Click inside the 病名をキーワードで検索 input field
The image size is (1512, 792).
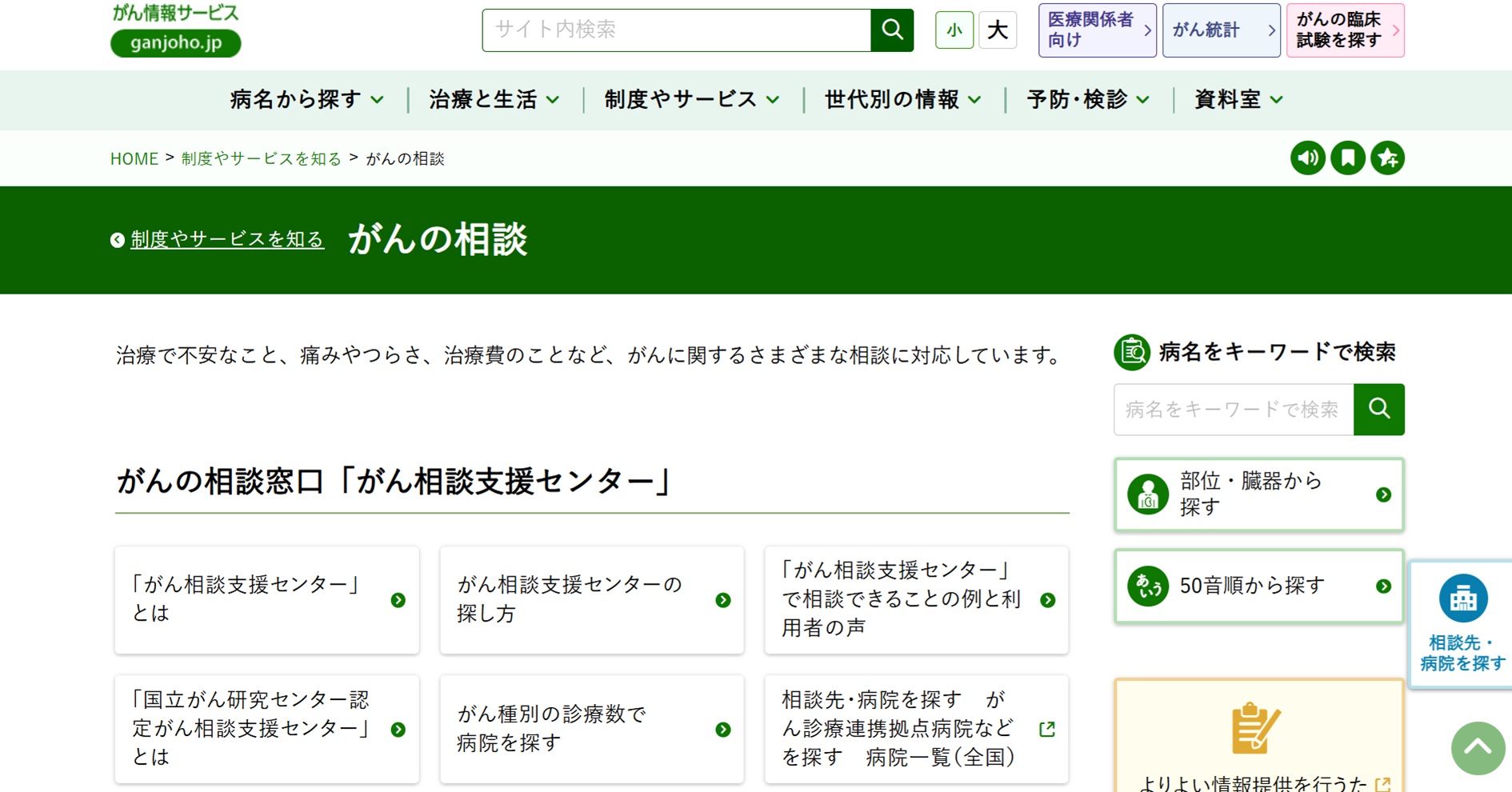pyautogui.click(x=1232, y=409)
